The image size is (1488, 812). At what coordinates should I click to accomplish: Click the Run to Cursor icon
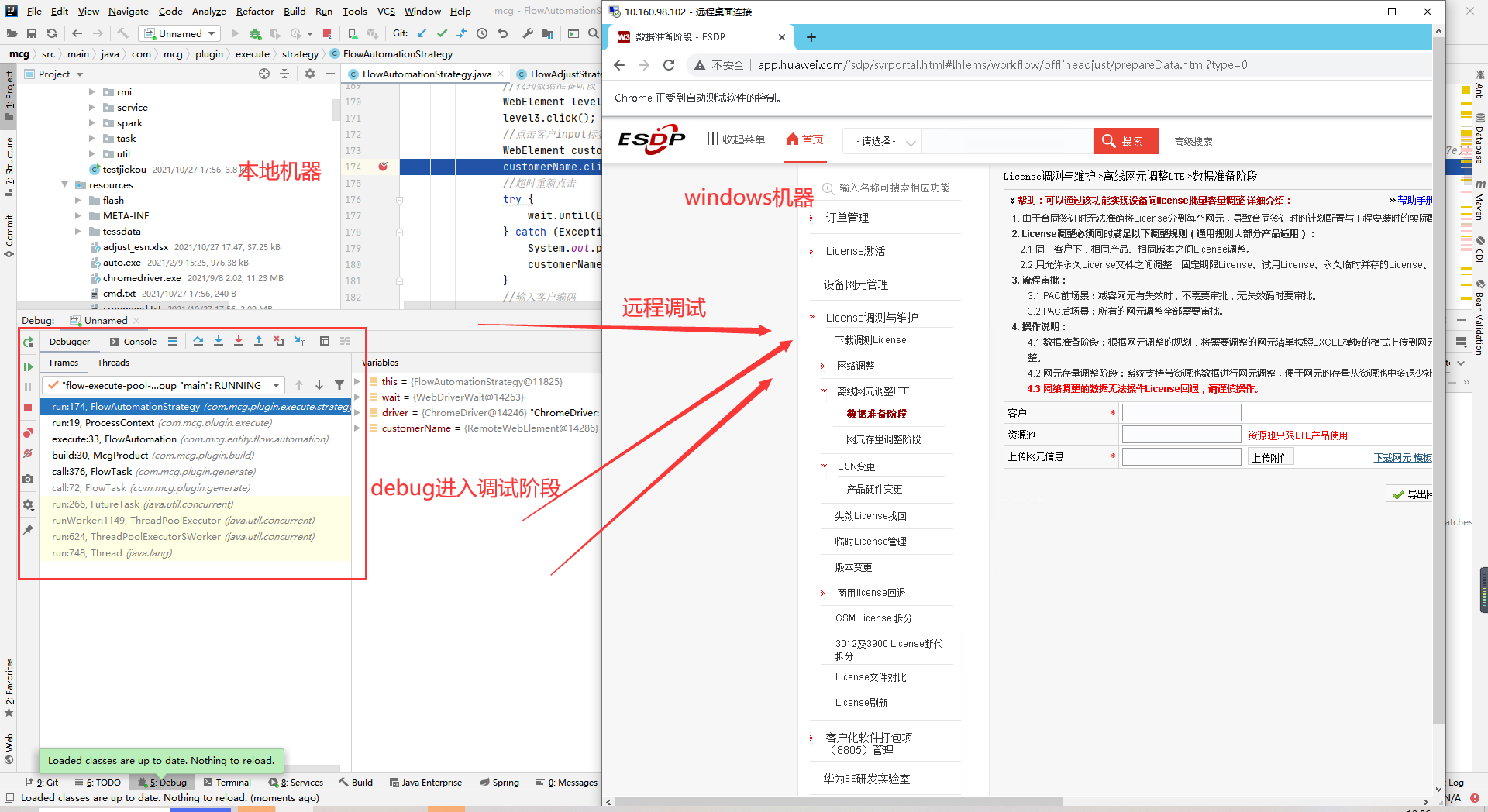[x=299, y=341]
